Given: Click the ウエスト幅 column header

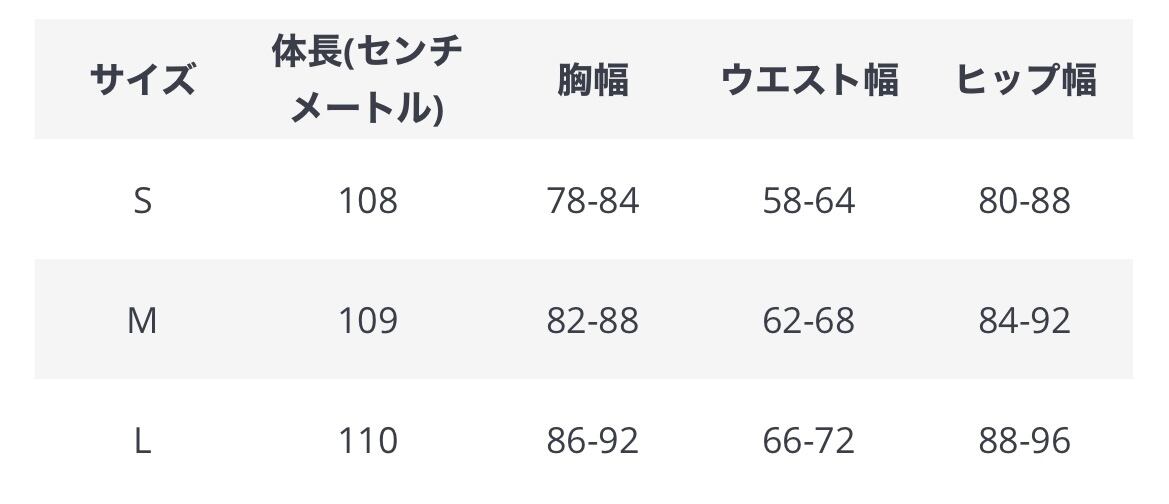Looking at the screenshot, I should coord(809,80).
